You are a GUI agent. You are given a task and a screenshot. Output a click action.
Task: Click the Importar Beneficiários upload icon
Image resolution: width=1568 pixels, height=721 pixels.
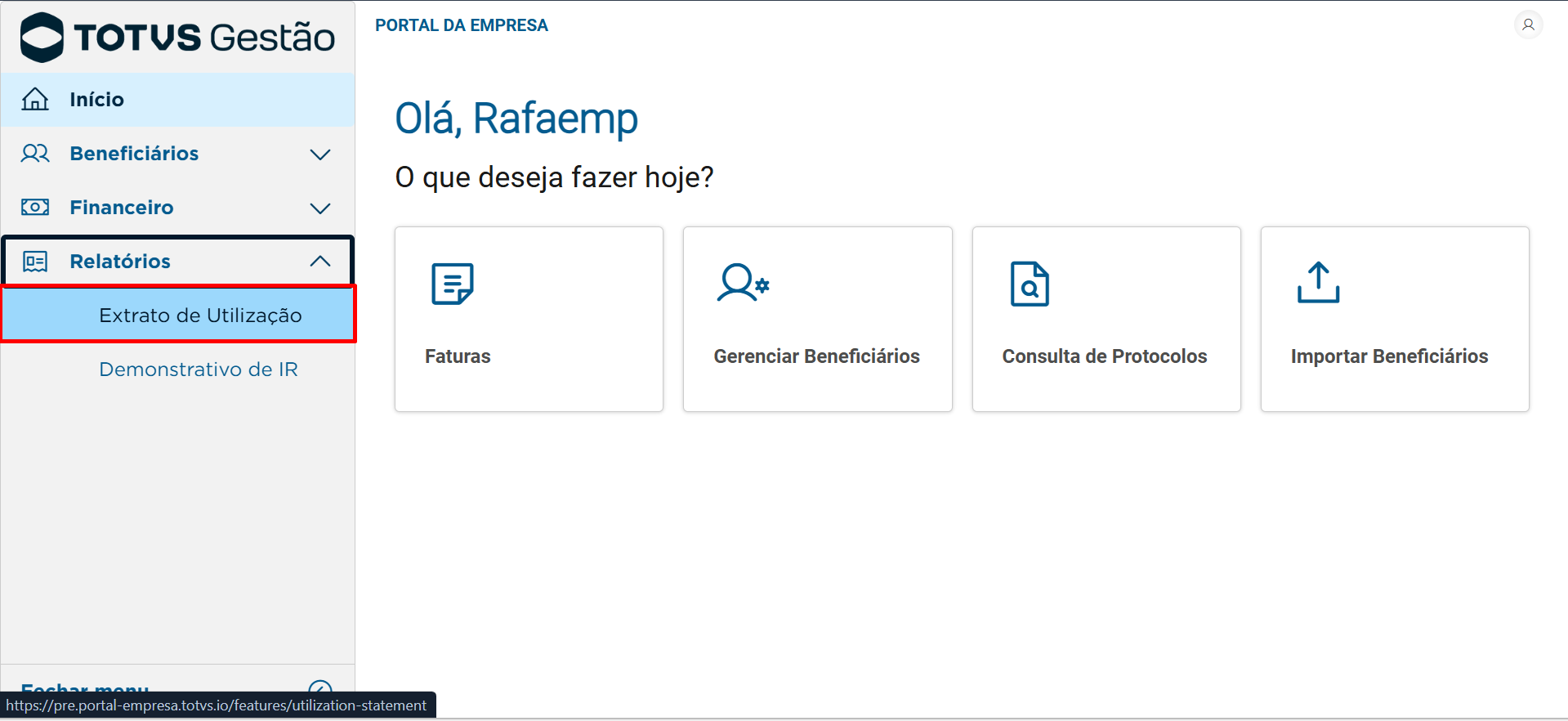[x=1318, y=283]
